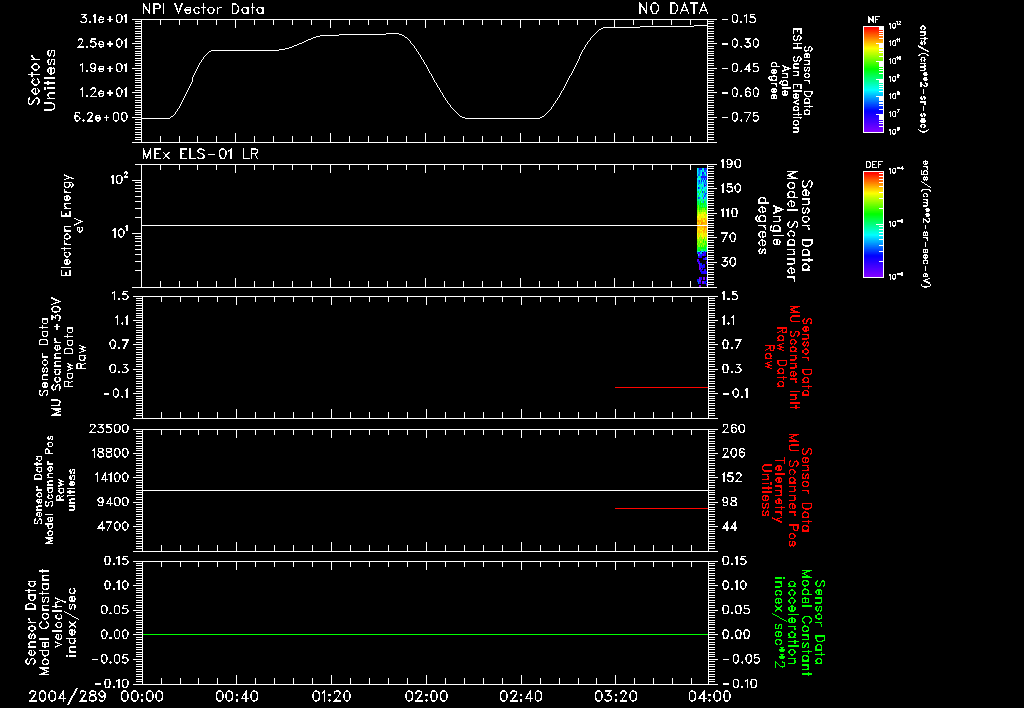The height and width of the screenshot is (708, 1024).
Task: Click the '02:40' time tick label
Action: point(520,696)
